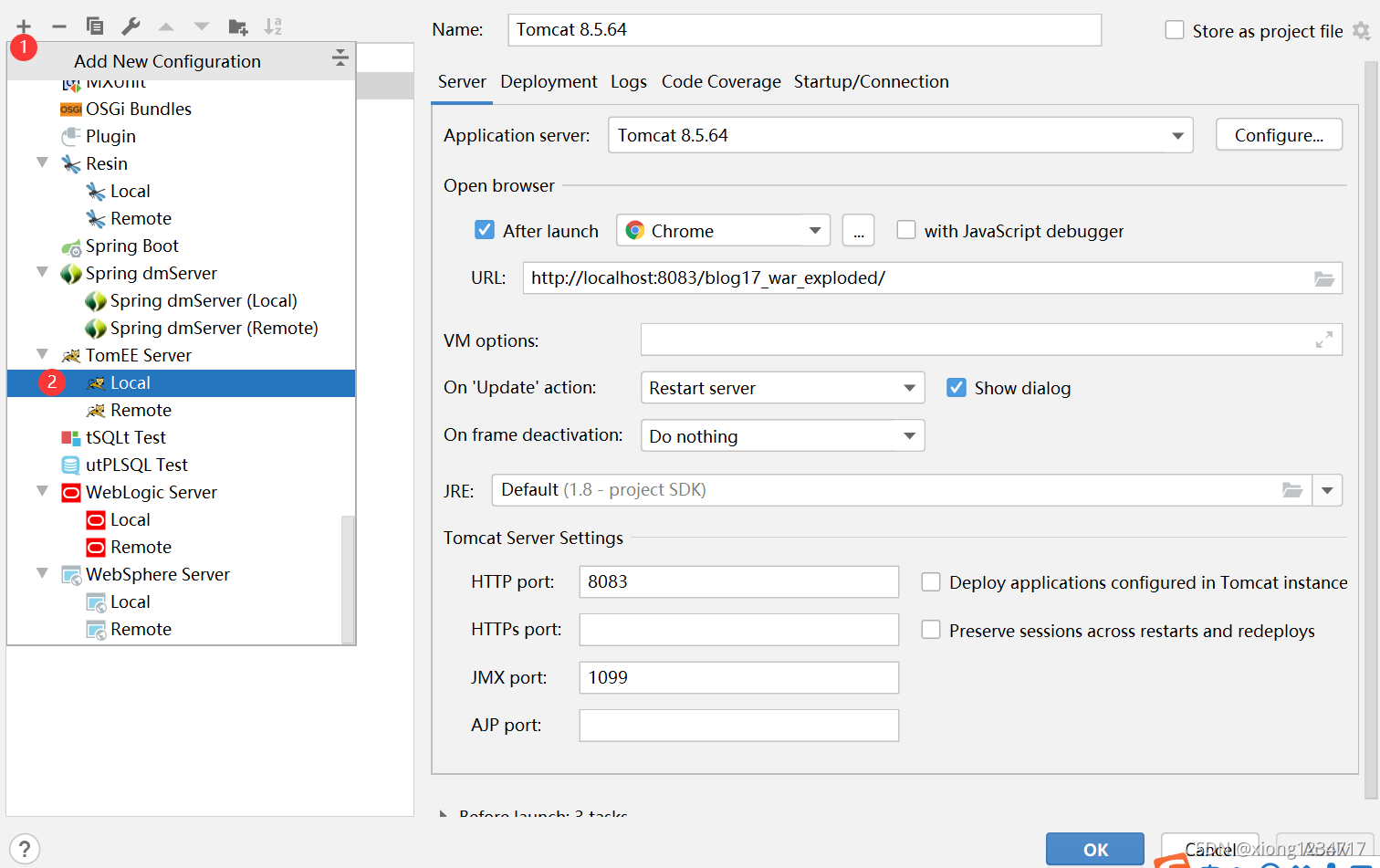The width and height of the screenshot is (1380, 868).
Task: Collapse the TomEE Server tree node
Action: coord(42,354)
